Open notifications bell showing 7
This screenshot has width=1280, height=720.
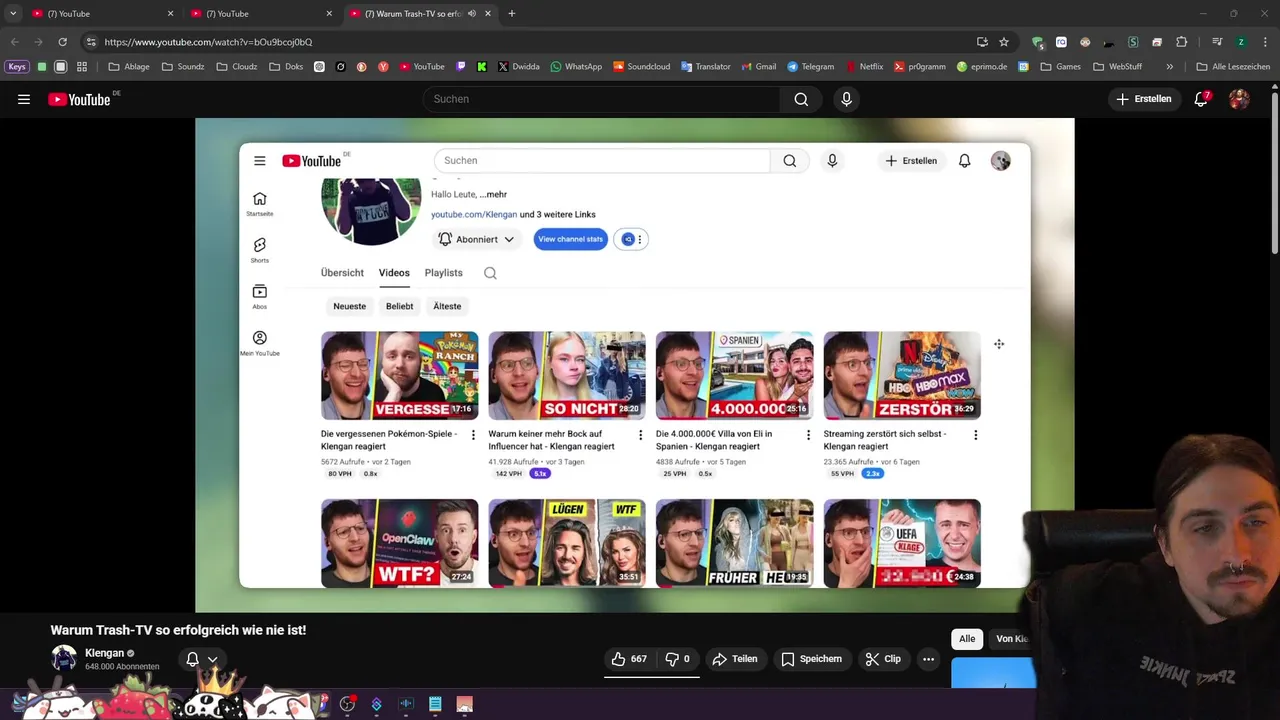point(1202,99)
